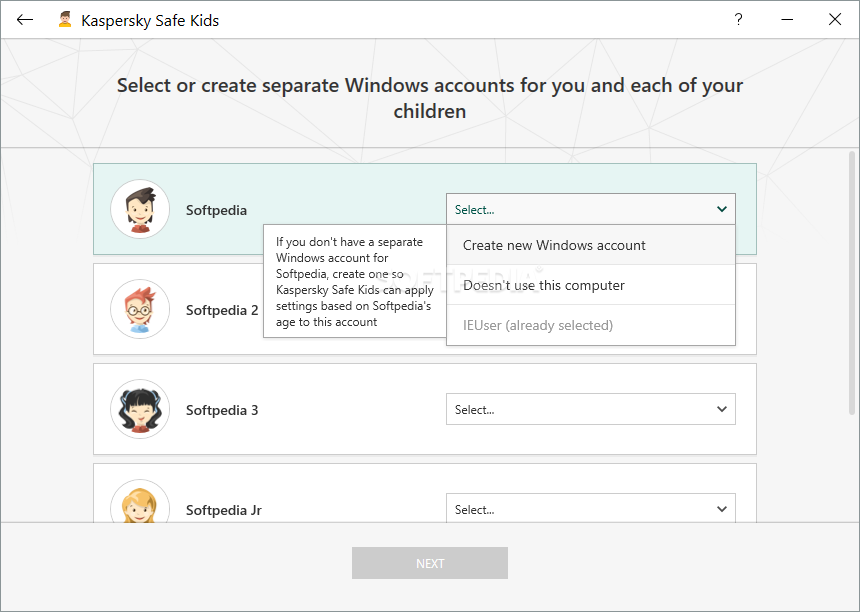Click Softpedia Jr's blonde avatar

point(140,501)
